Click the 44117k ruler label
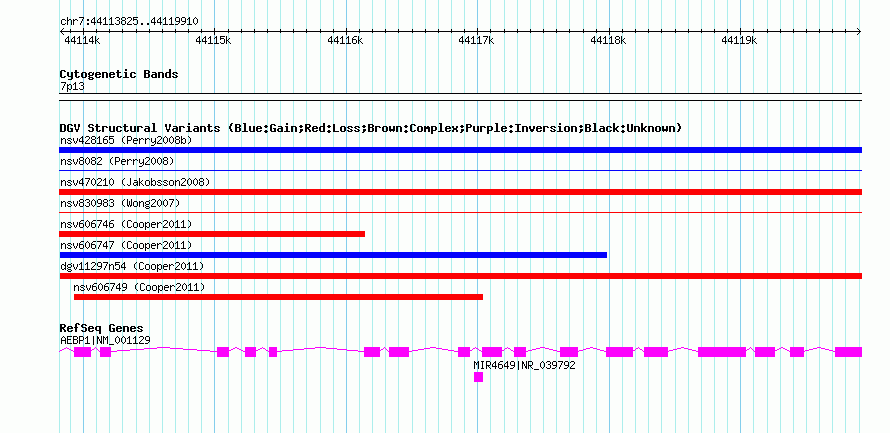 [476, 40]
